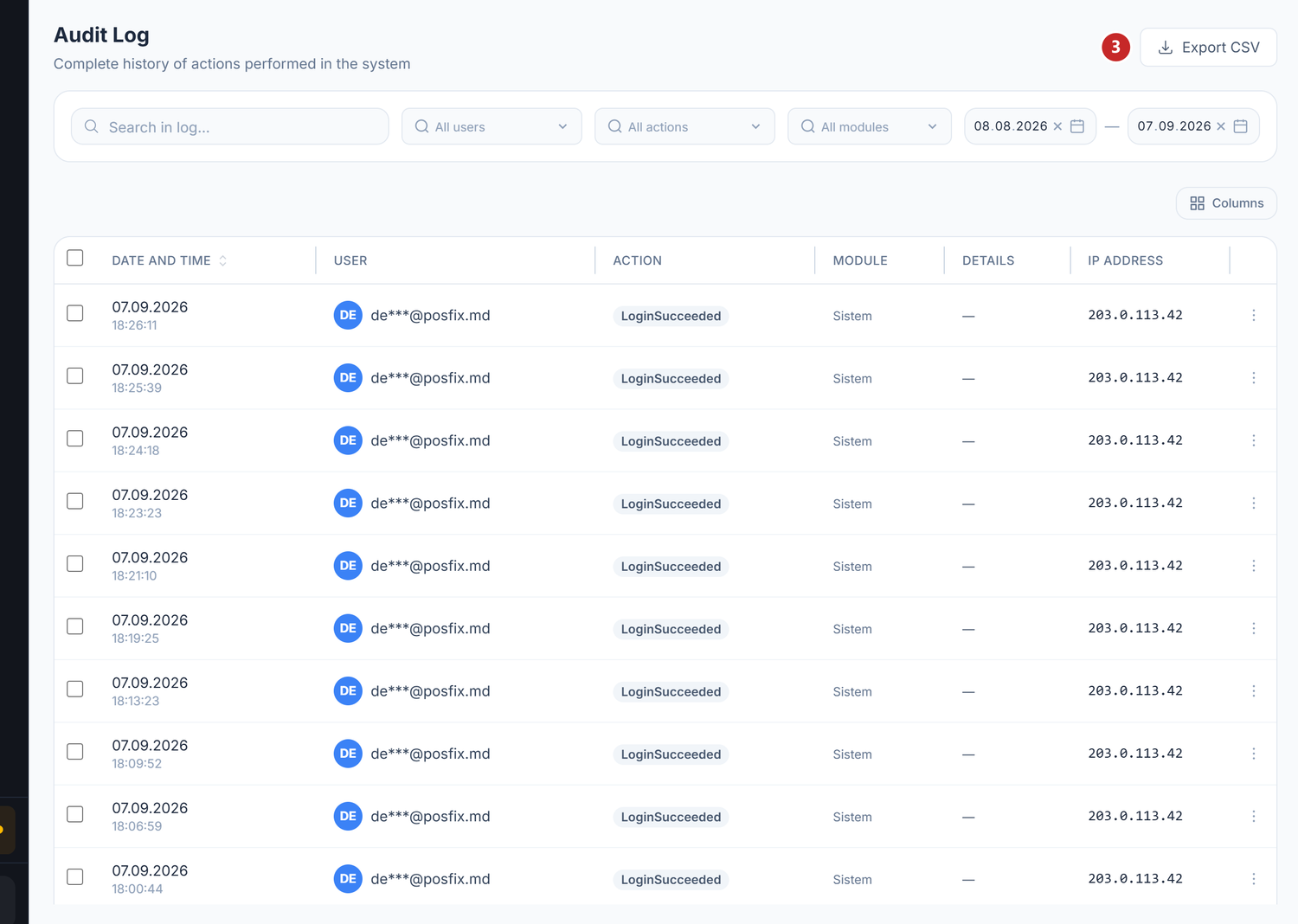Image resolution: width=1298 pixels, height=924 pixels.
Task: Sort the table by Date and Time
Action: pyautogui.click(x=170, y=260)
